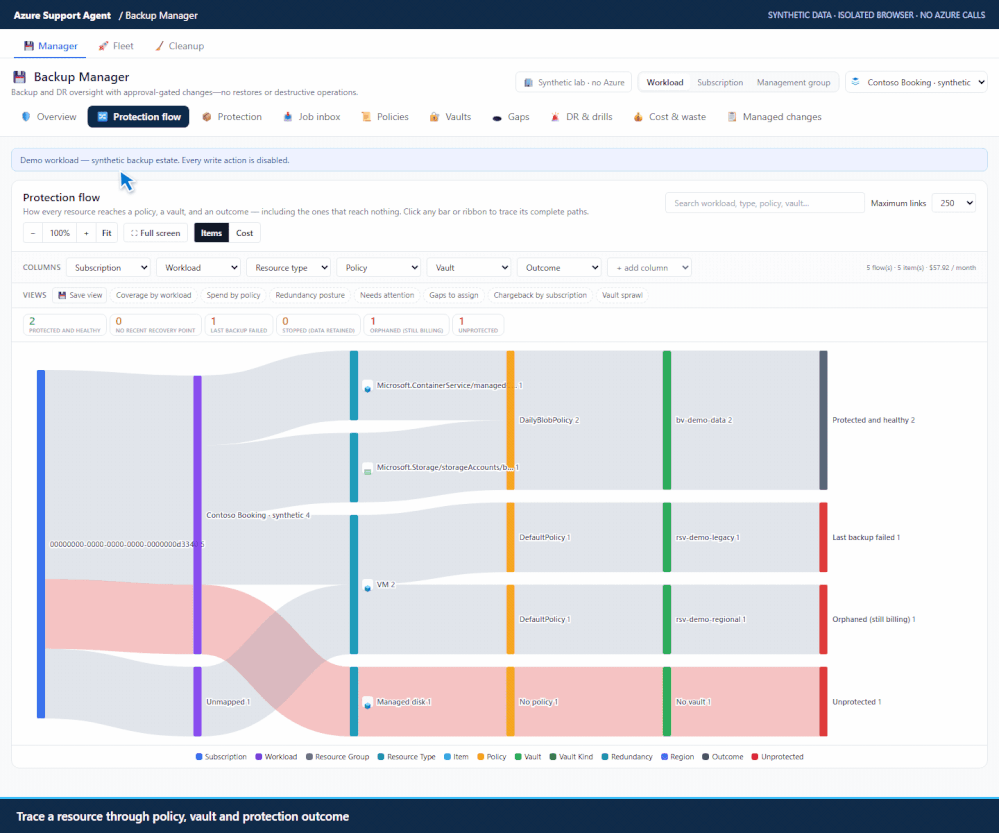The width and height of the screenshot is (999, 833).
Task: Open the Policy column dropdown
Action: pos(379,268)
